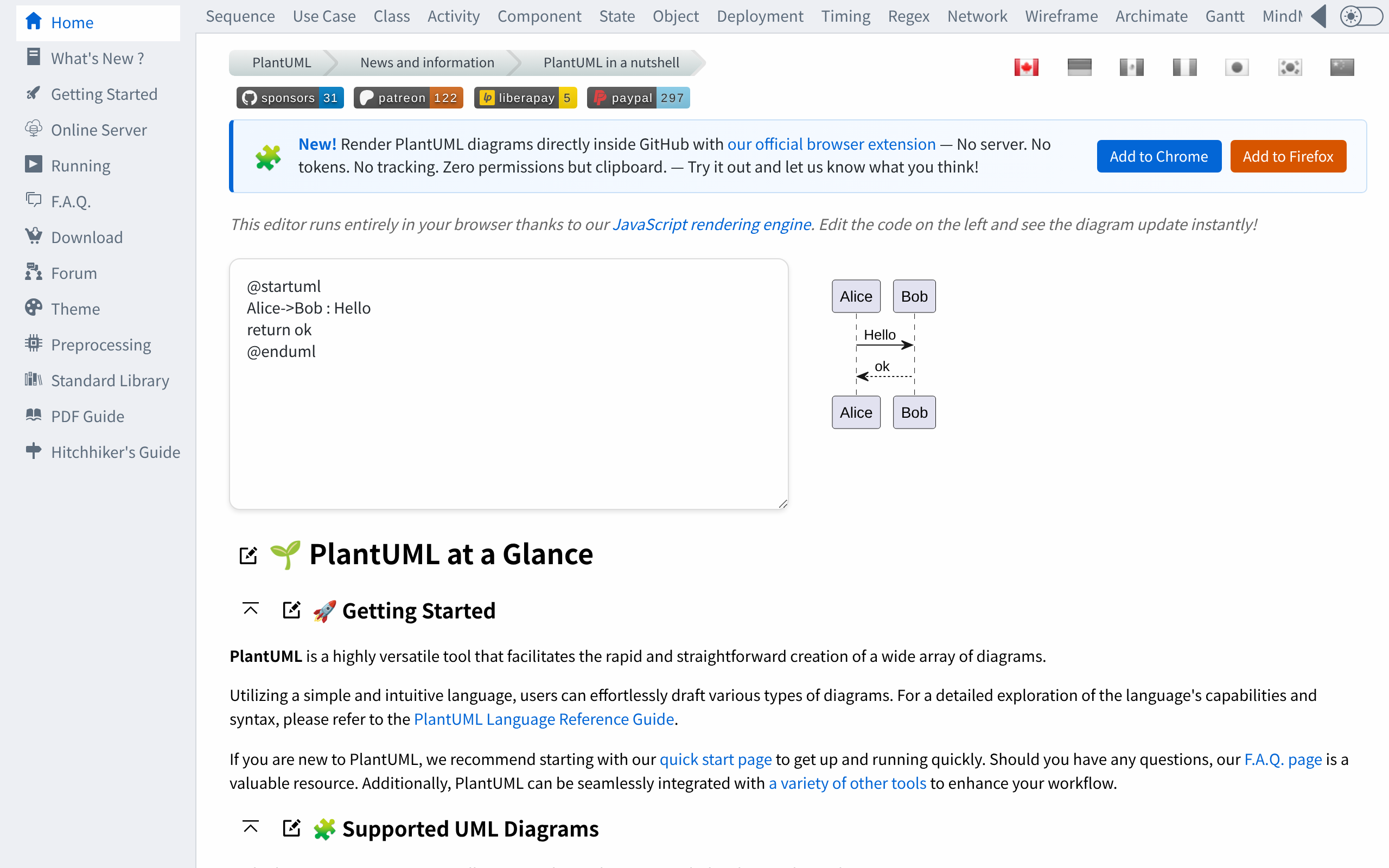This screenshot has height=868, width=1389.
Task: Open the F.A.Q. page link in the paragraph
Action: (1283, 759)
